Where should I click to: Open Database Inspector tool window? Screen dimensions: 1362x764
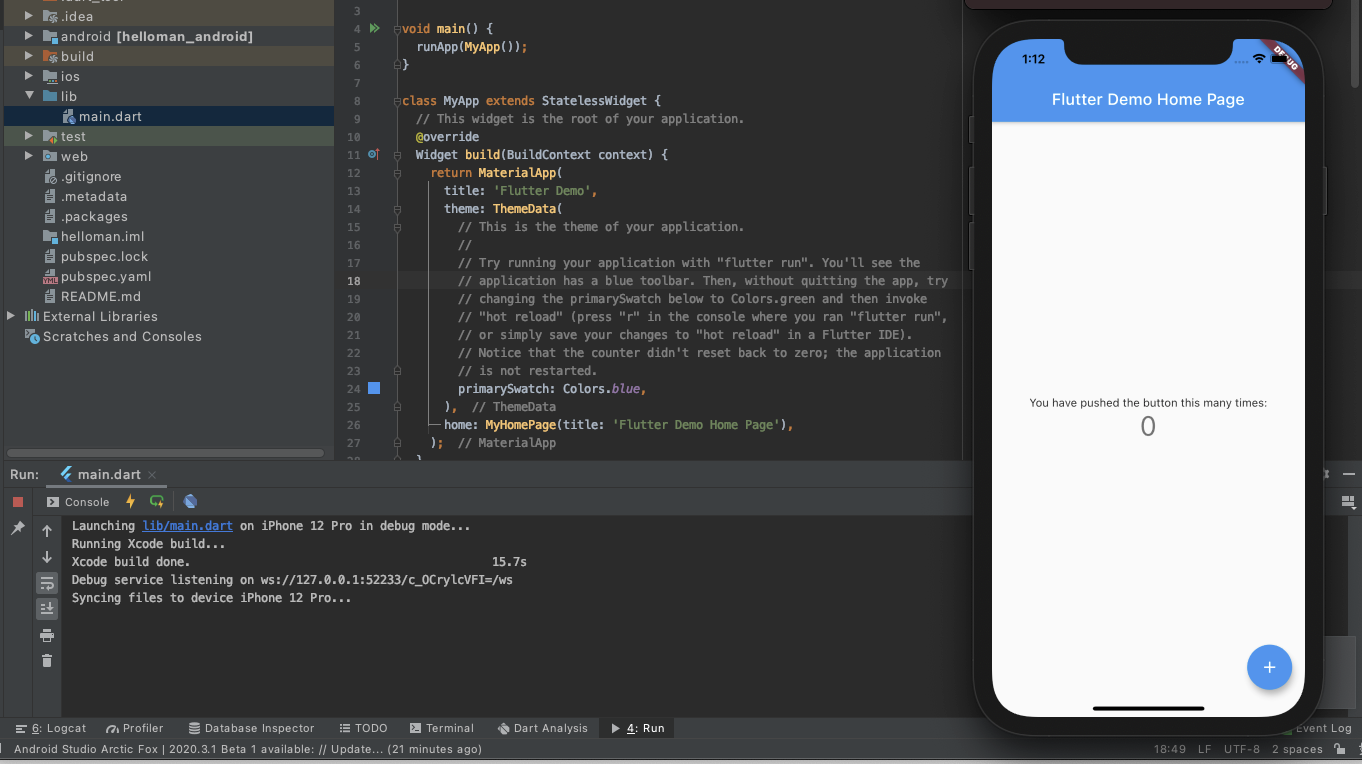tap(251, 728)
